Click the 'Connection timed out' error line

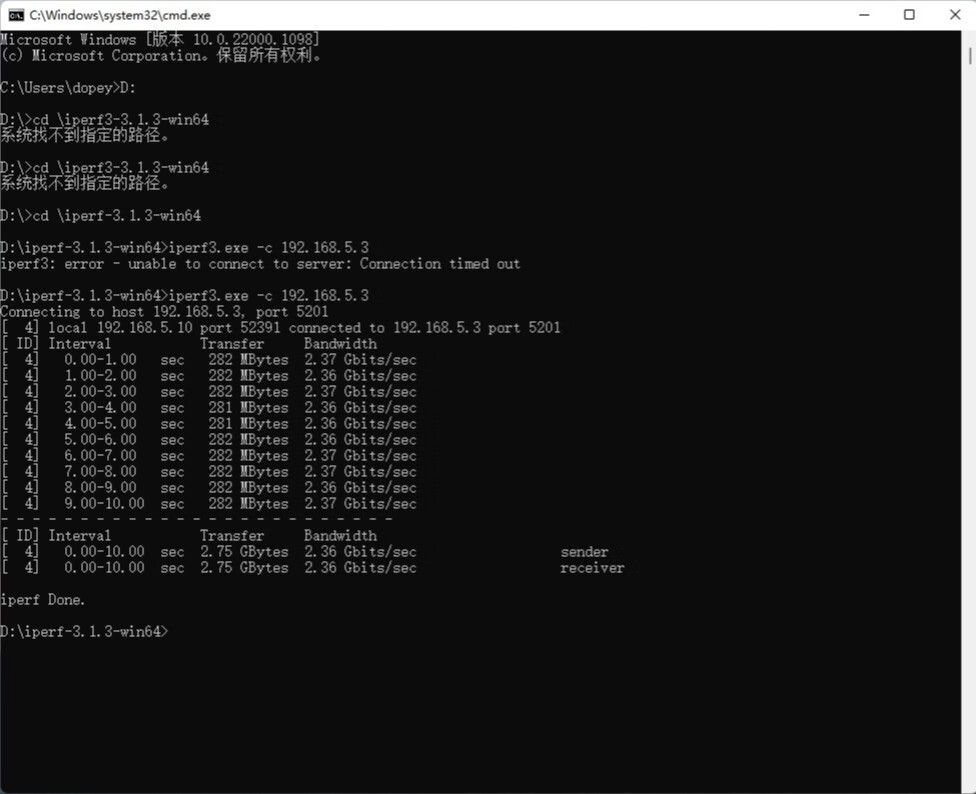click(x=260, y=264)
